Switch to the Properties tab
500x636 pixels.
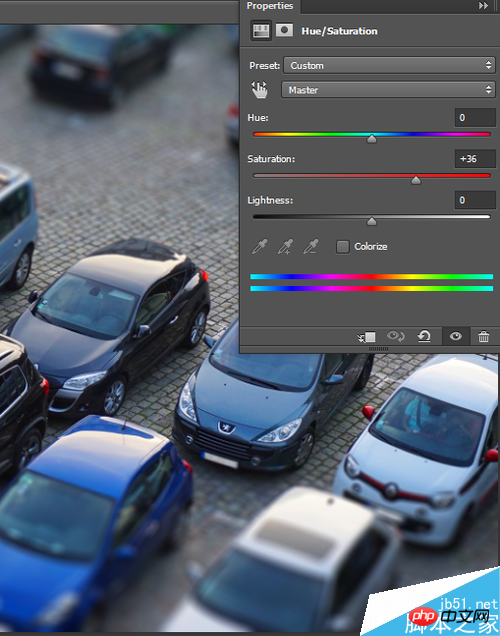(x=270, y=6)
